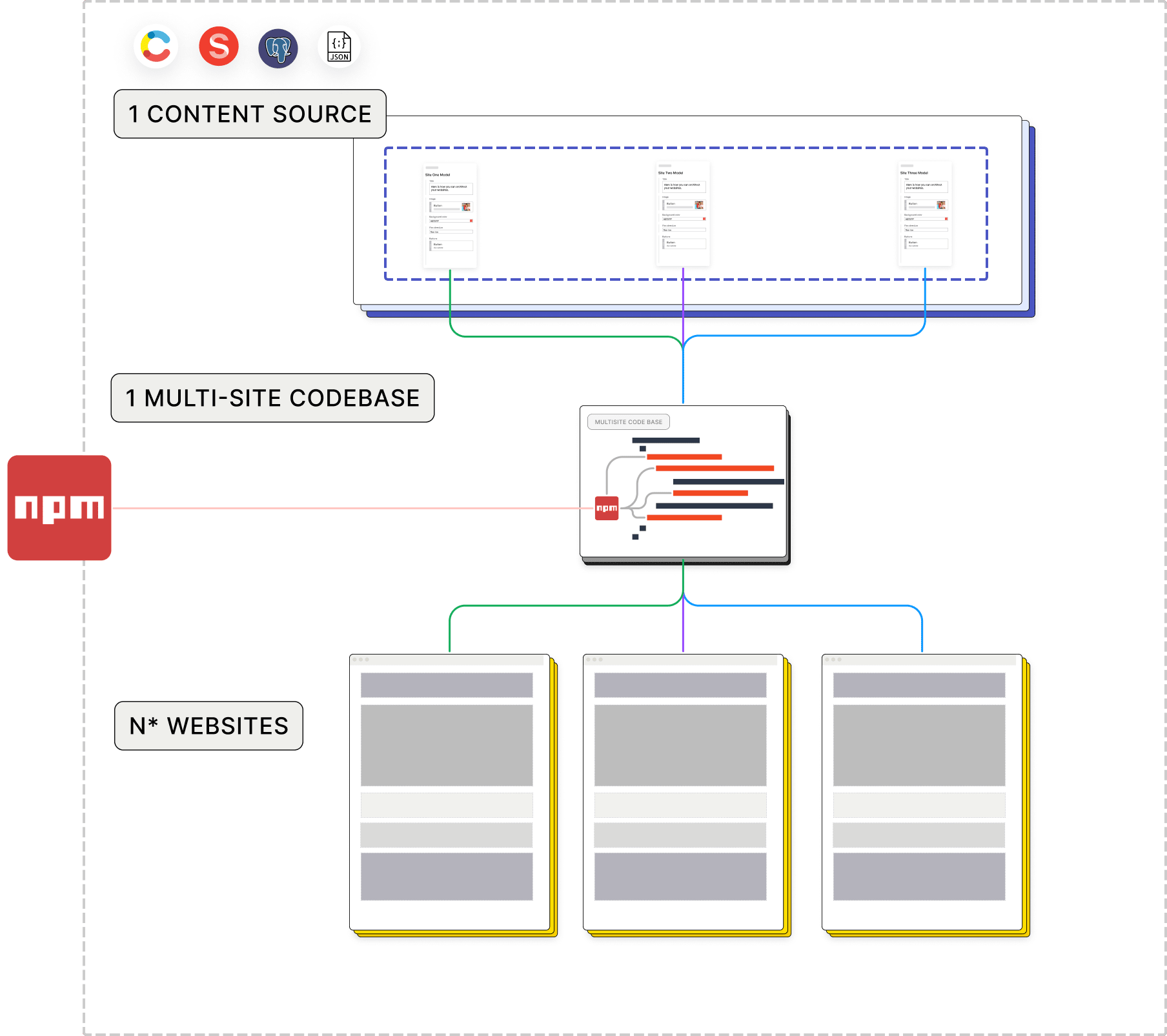
Task: Click the Site Two Model heading text
Action: [671, 173]
